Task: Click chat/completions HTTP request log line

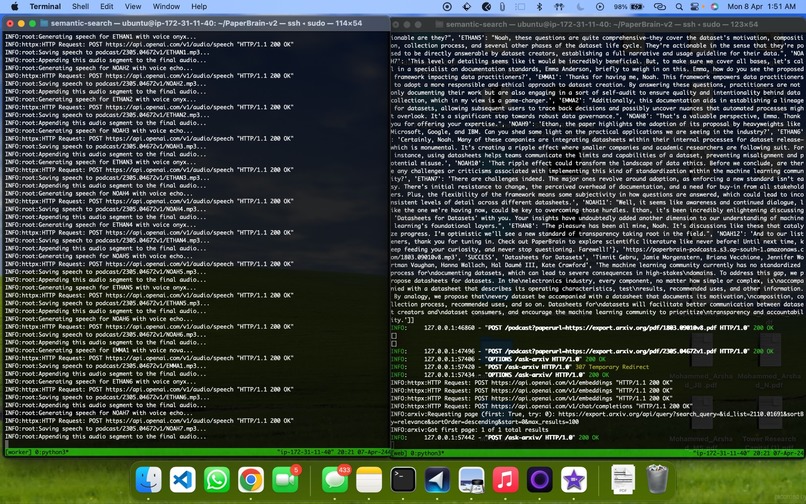Action: (x=542, y=406)
